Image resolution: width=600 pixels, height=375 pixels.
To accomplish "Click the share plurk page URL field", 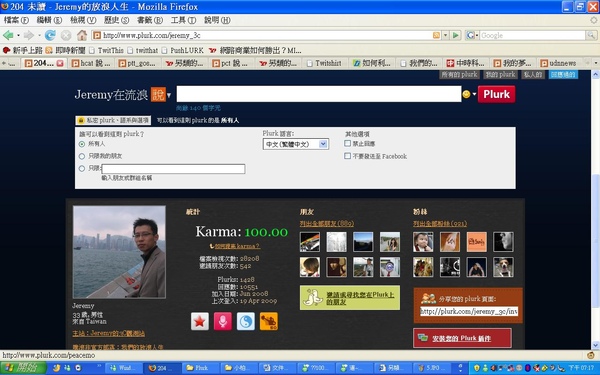I will [469, 311].
